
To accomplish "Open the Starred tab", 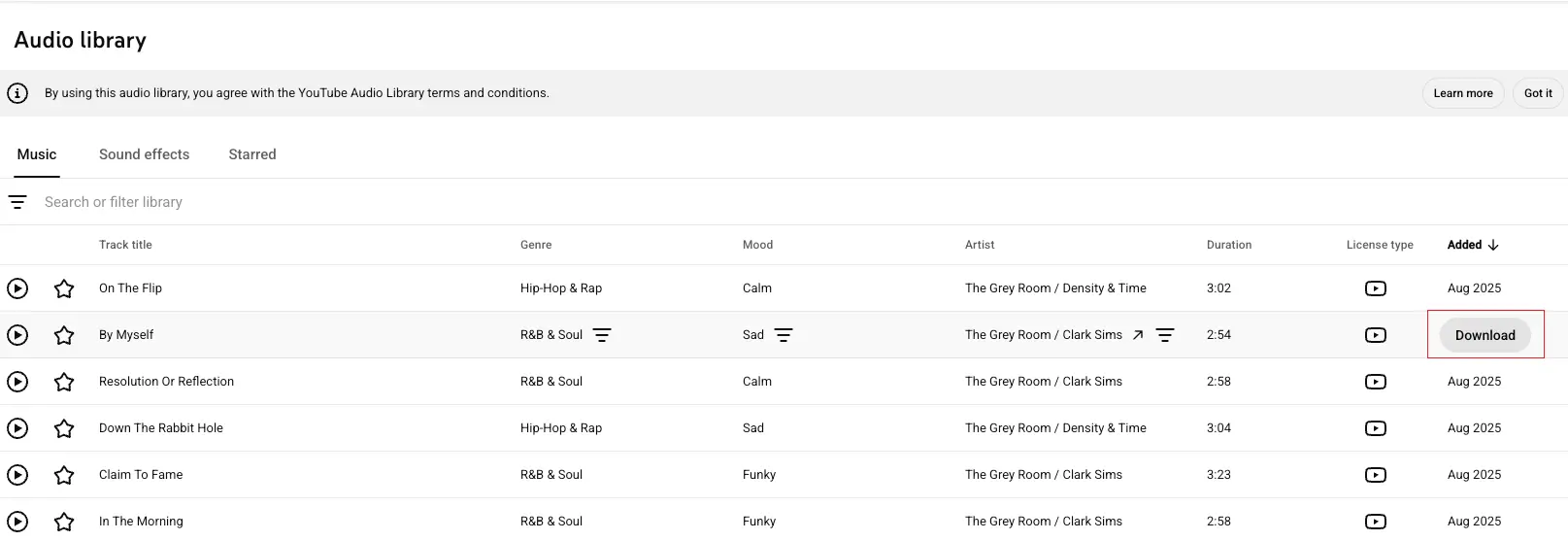I will point(252,154).
